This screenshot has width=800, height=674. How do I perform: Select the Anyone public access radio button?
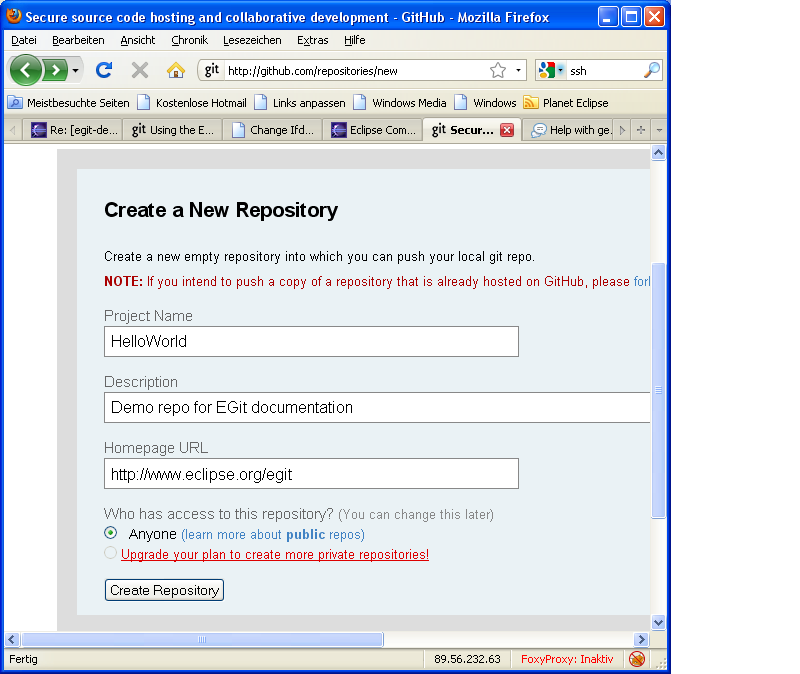click(110, 533)
